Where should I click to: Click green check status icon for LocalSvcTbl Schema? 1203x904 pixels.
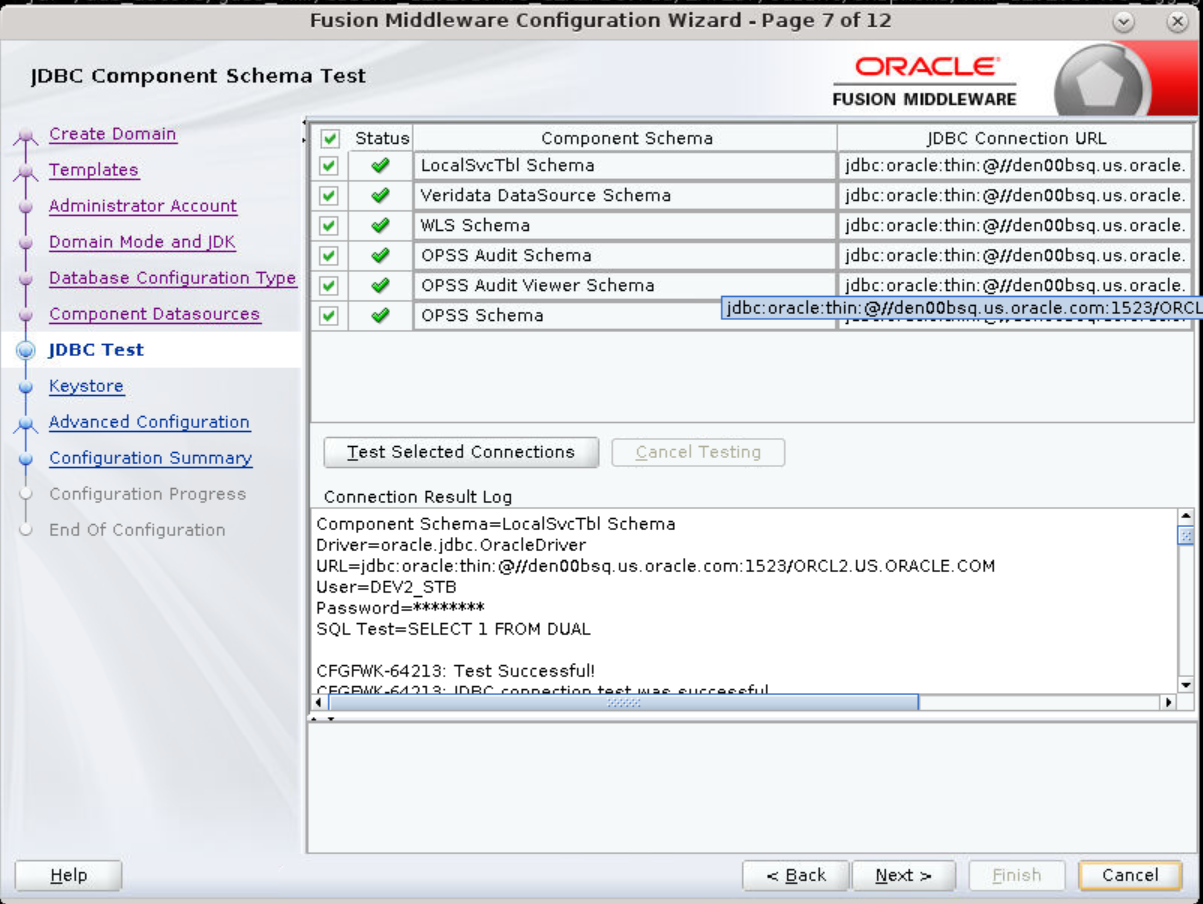tap(380, 166)
